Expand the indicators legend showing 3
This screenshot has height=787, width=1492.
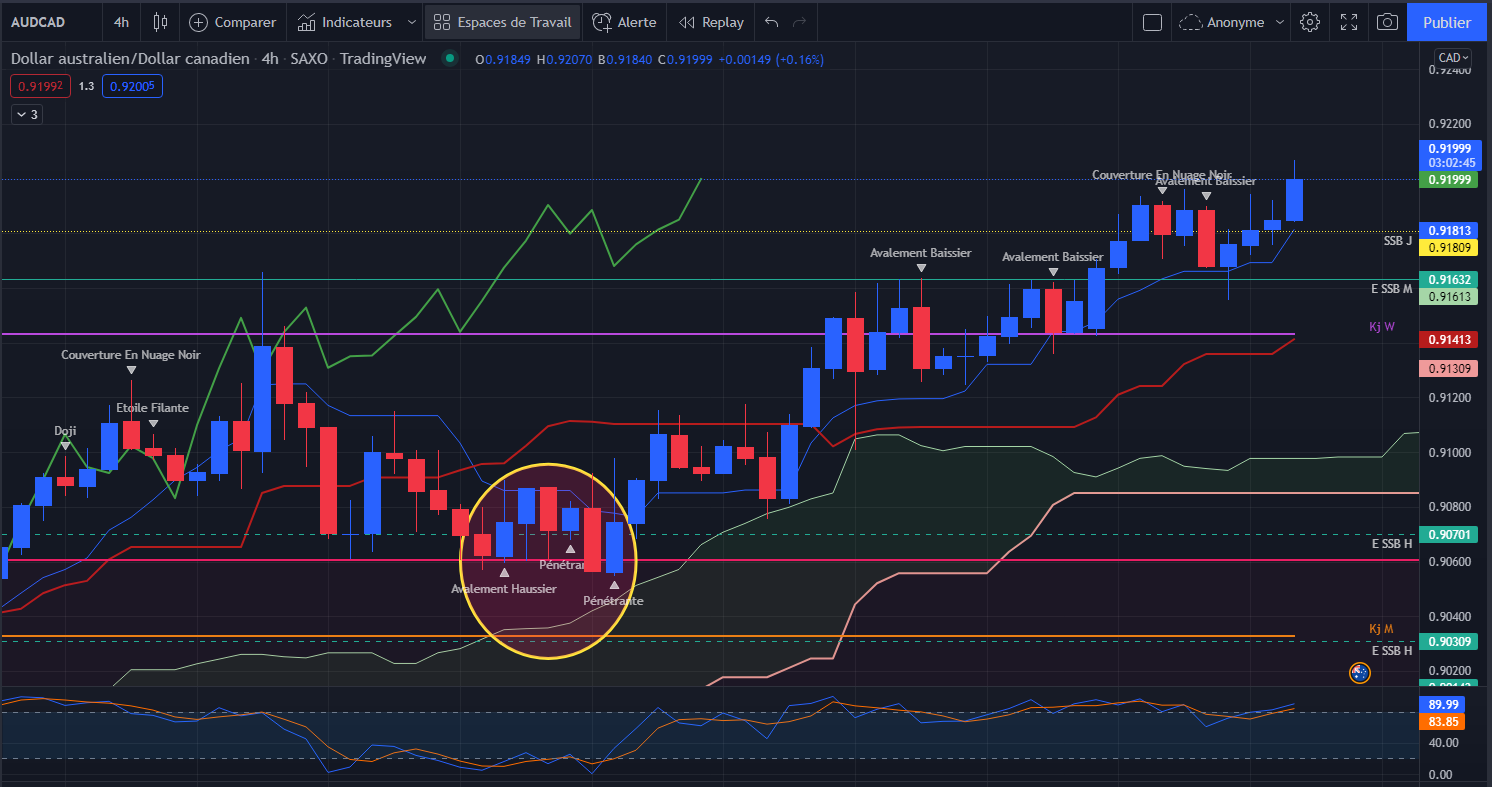pyautogui.click(x=27, y=114)
